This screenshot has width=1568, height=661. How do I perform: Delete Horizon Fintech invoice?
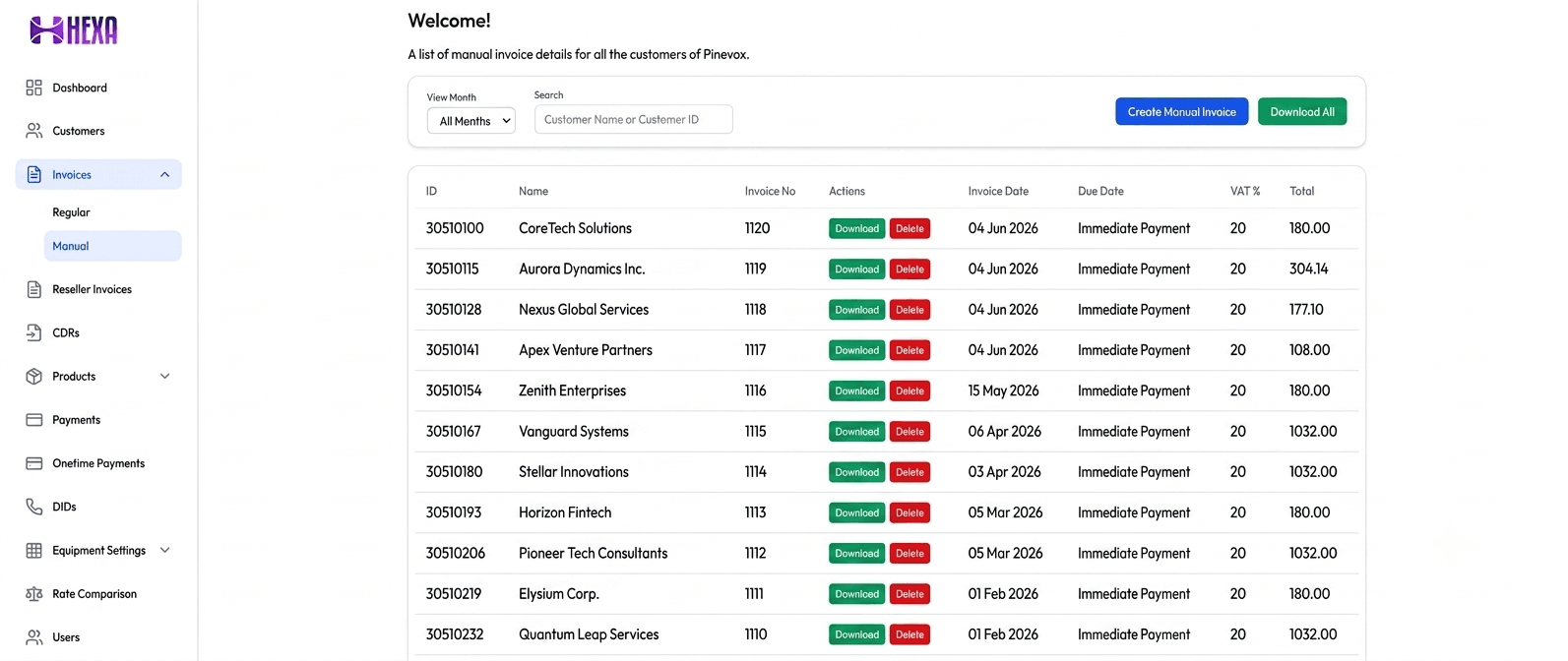[x=909, y=512]
